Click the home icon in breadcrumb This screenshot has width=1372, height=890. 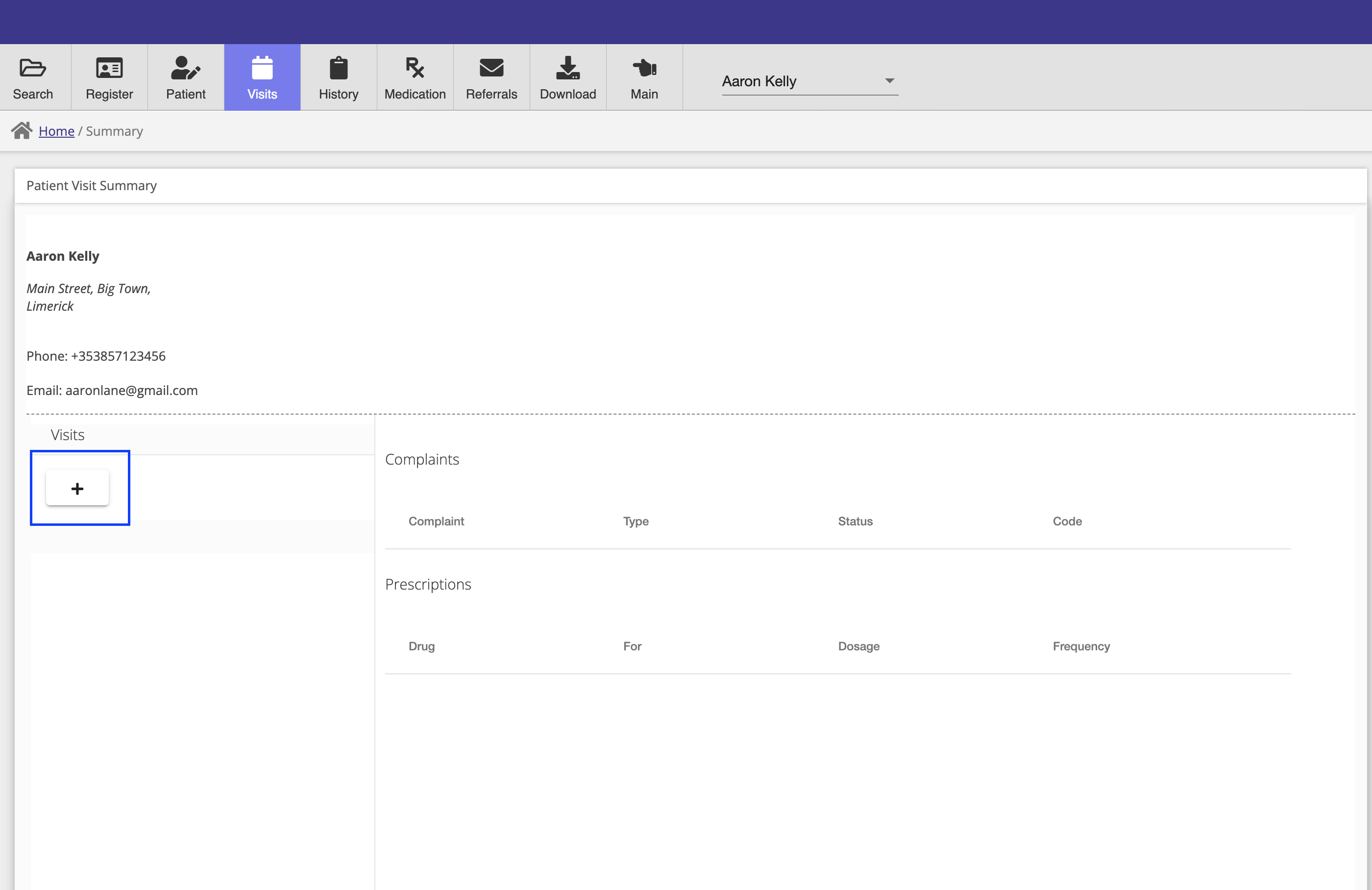pos(22,131)
